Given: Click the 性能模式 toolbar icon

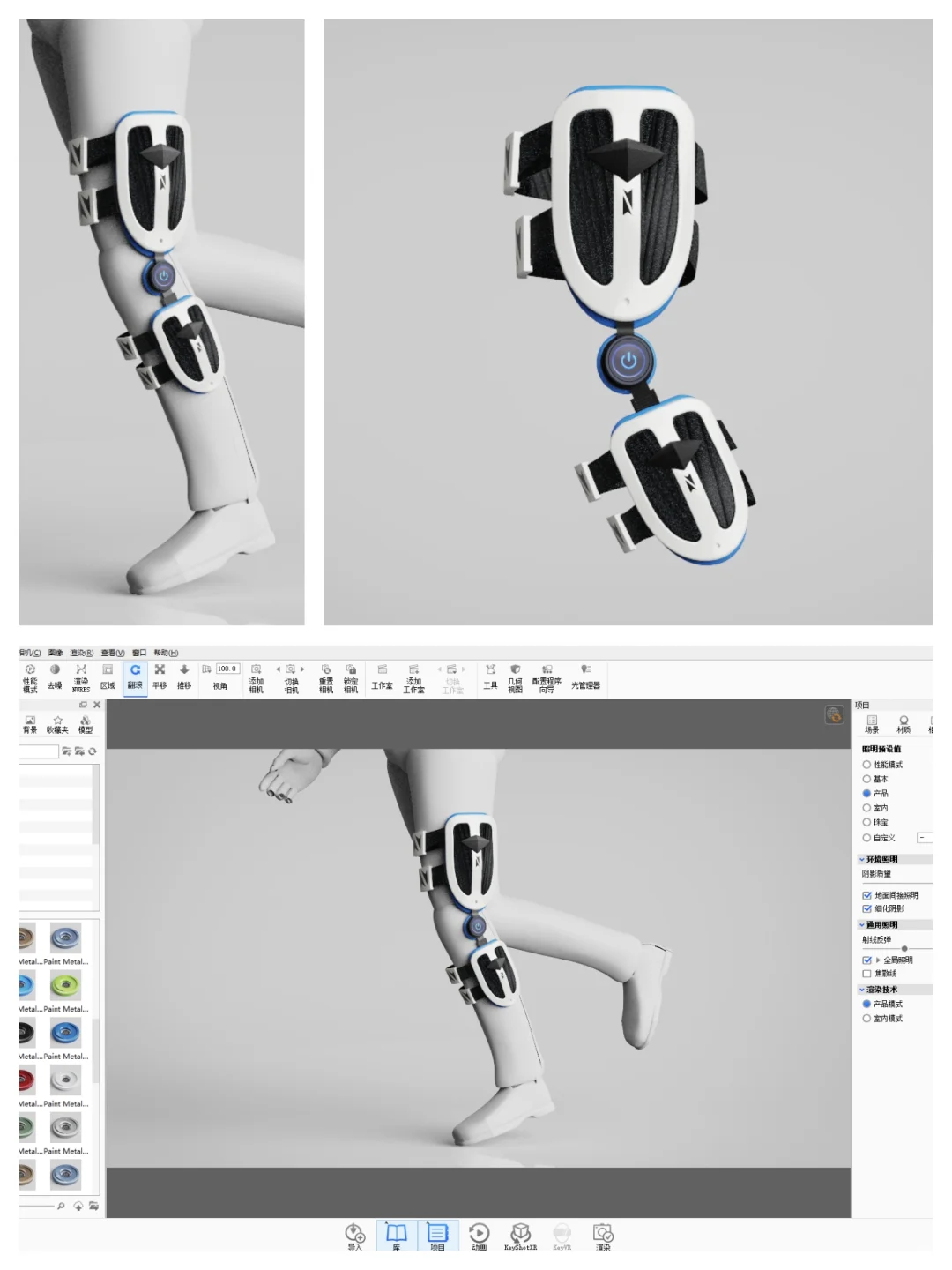Looking at the screenshot, I should (x=30, y=677).
